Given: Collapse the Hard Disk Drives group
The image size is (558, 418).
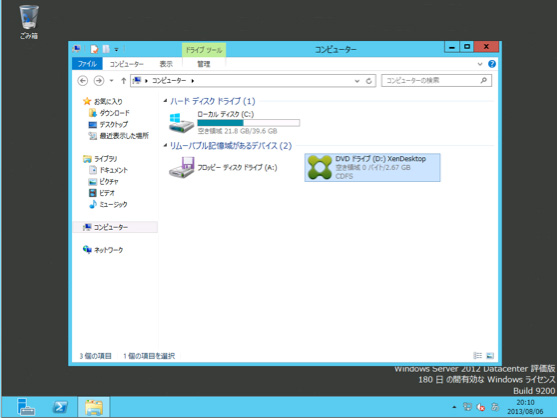Looking at the screenshot, I should click(165, 101).
